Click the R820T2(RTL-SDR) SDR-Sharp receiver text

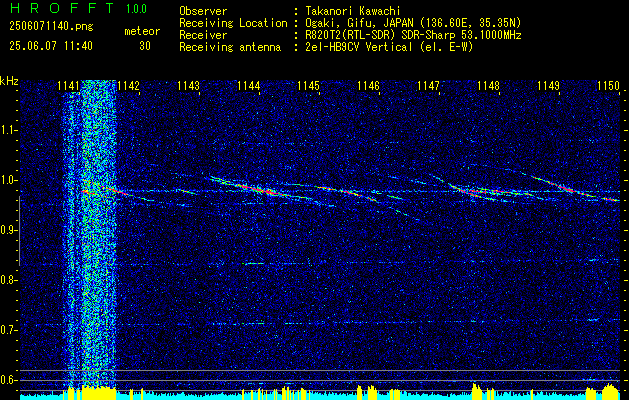tap(413, 35)
